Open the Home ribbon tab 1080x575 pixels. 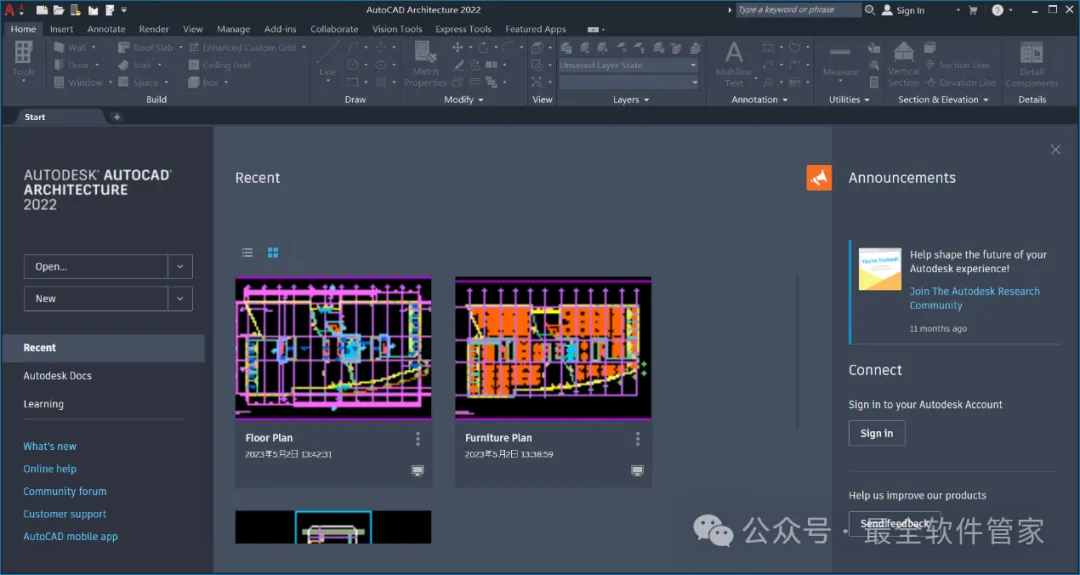23,29
